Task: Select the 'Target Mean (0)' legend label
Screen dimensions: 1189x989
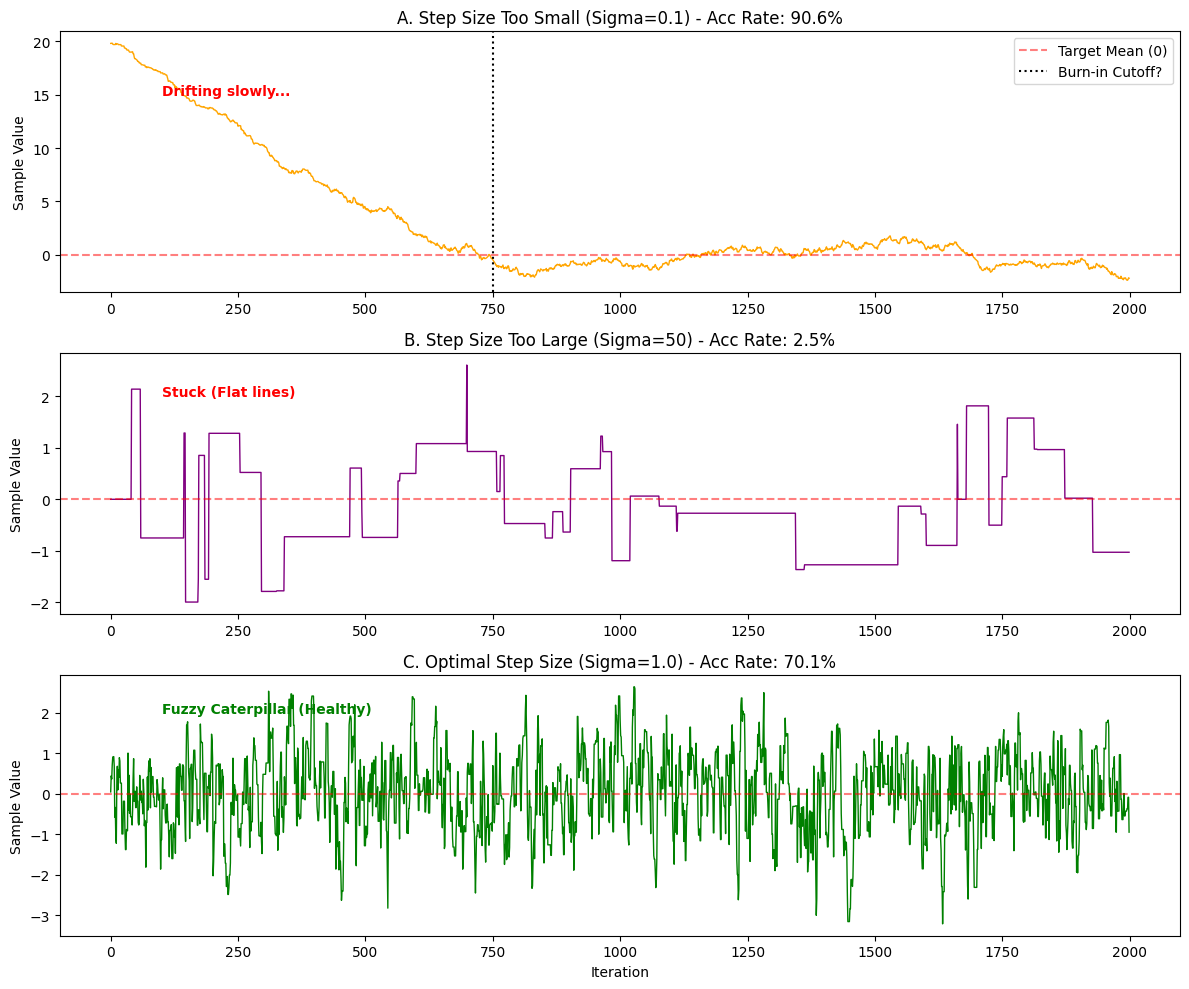Action: [1112, 51]
